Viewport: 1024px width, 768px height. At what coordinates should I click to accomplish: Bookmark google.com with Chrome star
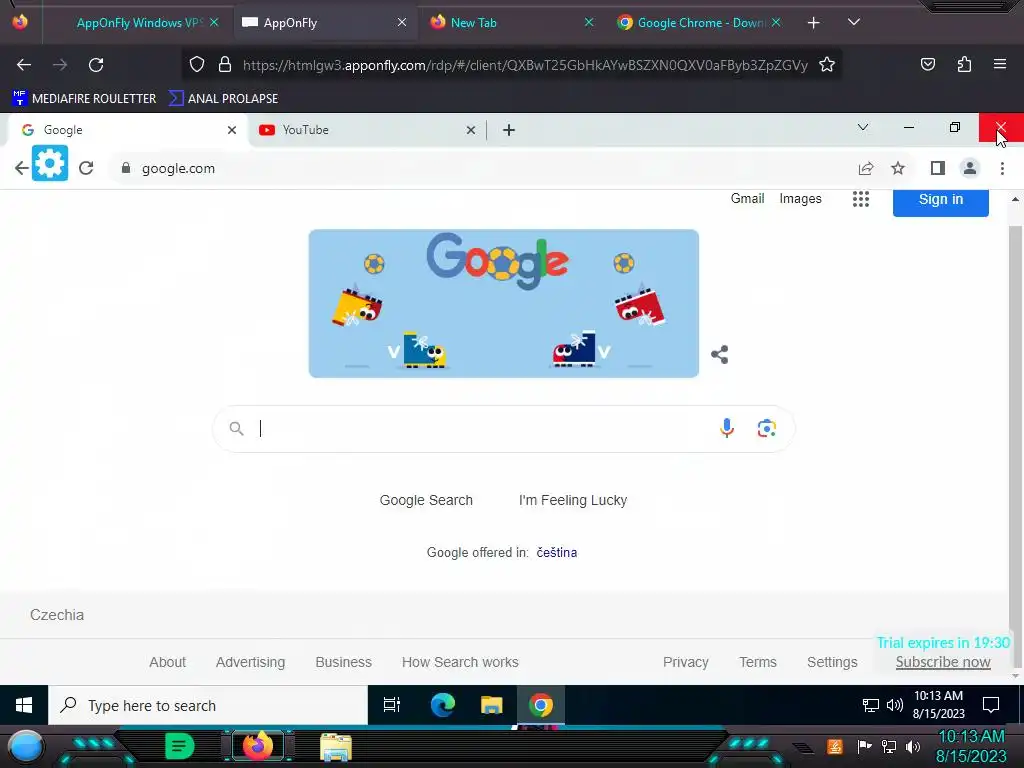(x=898, y=168)
